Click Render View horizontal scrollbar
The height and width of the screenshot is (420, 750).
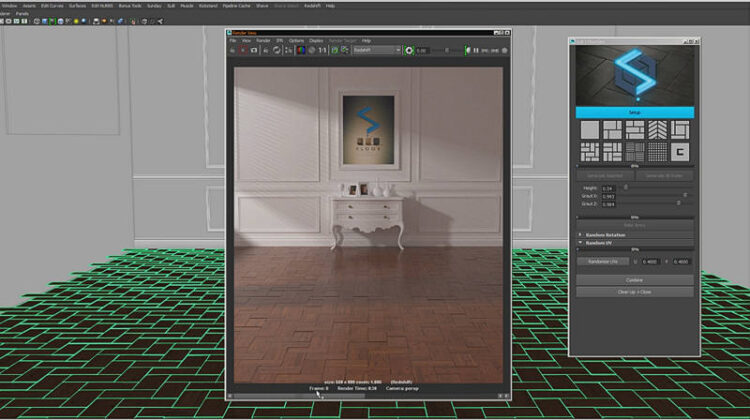[366, 396]
